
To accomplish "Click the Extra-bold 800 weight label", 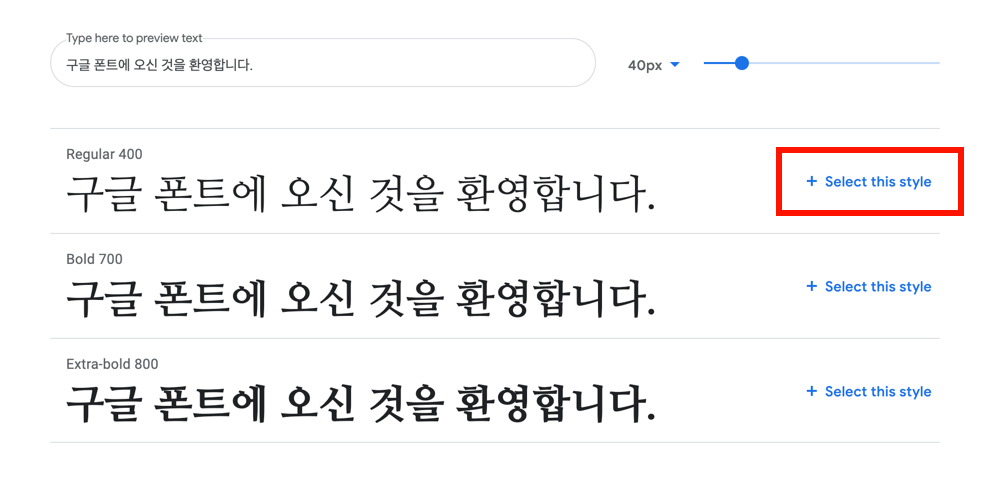I will [x=112, y=365].
